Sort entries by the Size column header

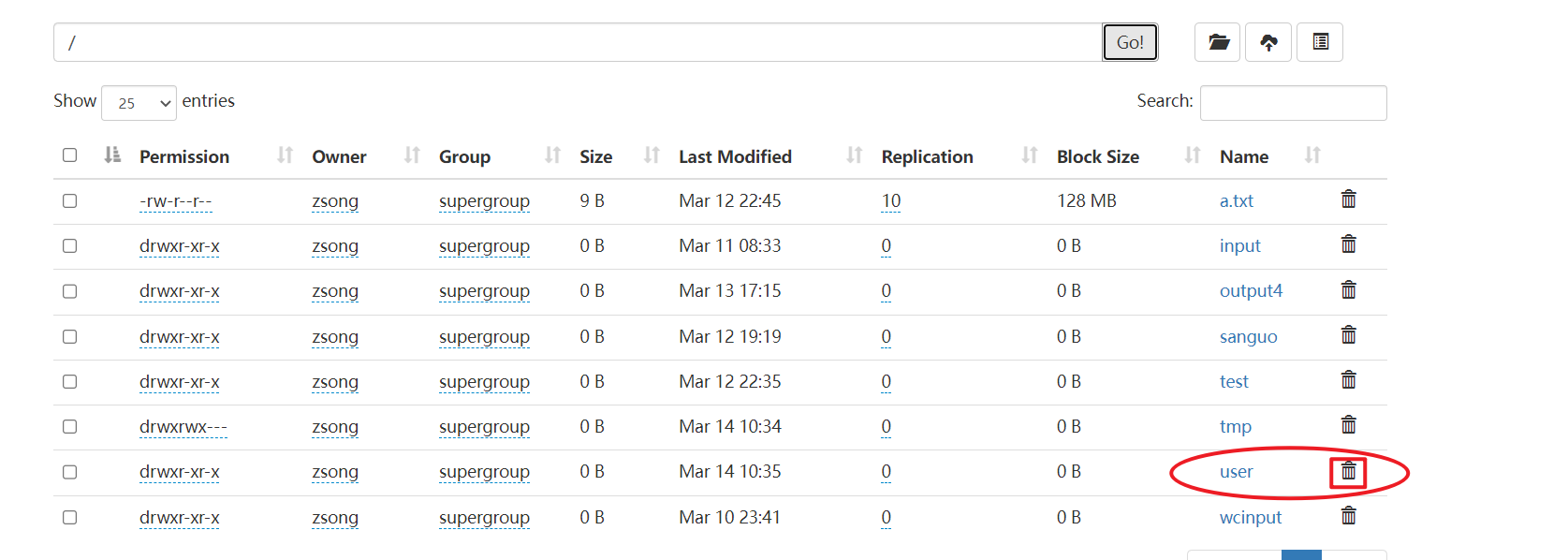tap(595, 156)
